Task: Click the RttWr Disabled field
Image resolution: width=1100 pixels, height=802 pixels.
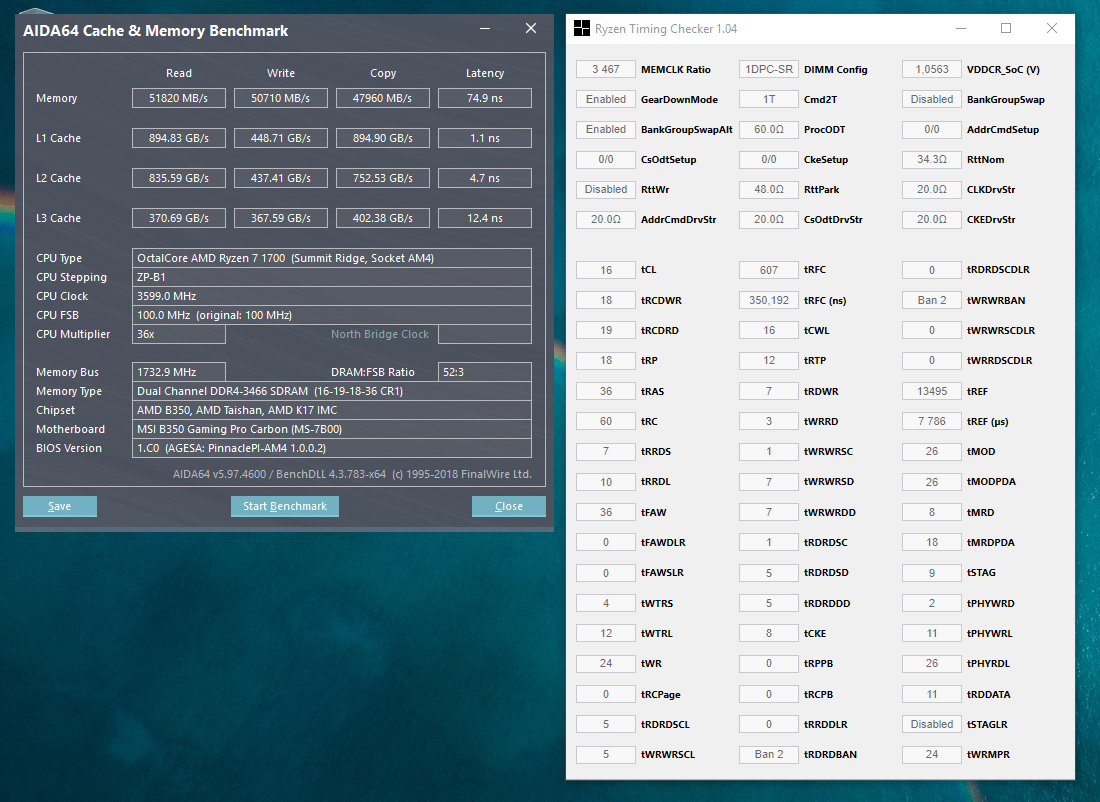Action: [605, 189]
